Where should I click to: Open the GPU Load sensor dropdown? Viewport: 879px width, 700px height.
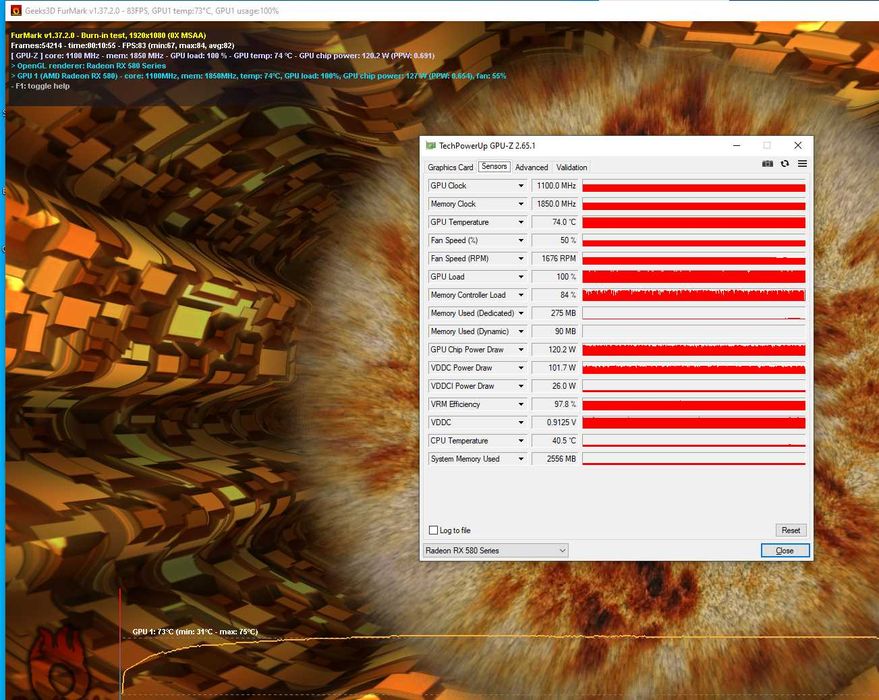point(521,277)
